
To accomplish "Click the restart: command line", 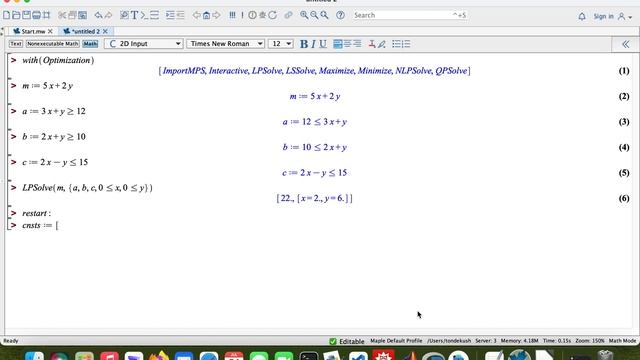I will 36,213.
